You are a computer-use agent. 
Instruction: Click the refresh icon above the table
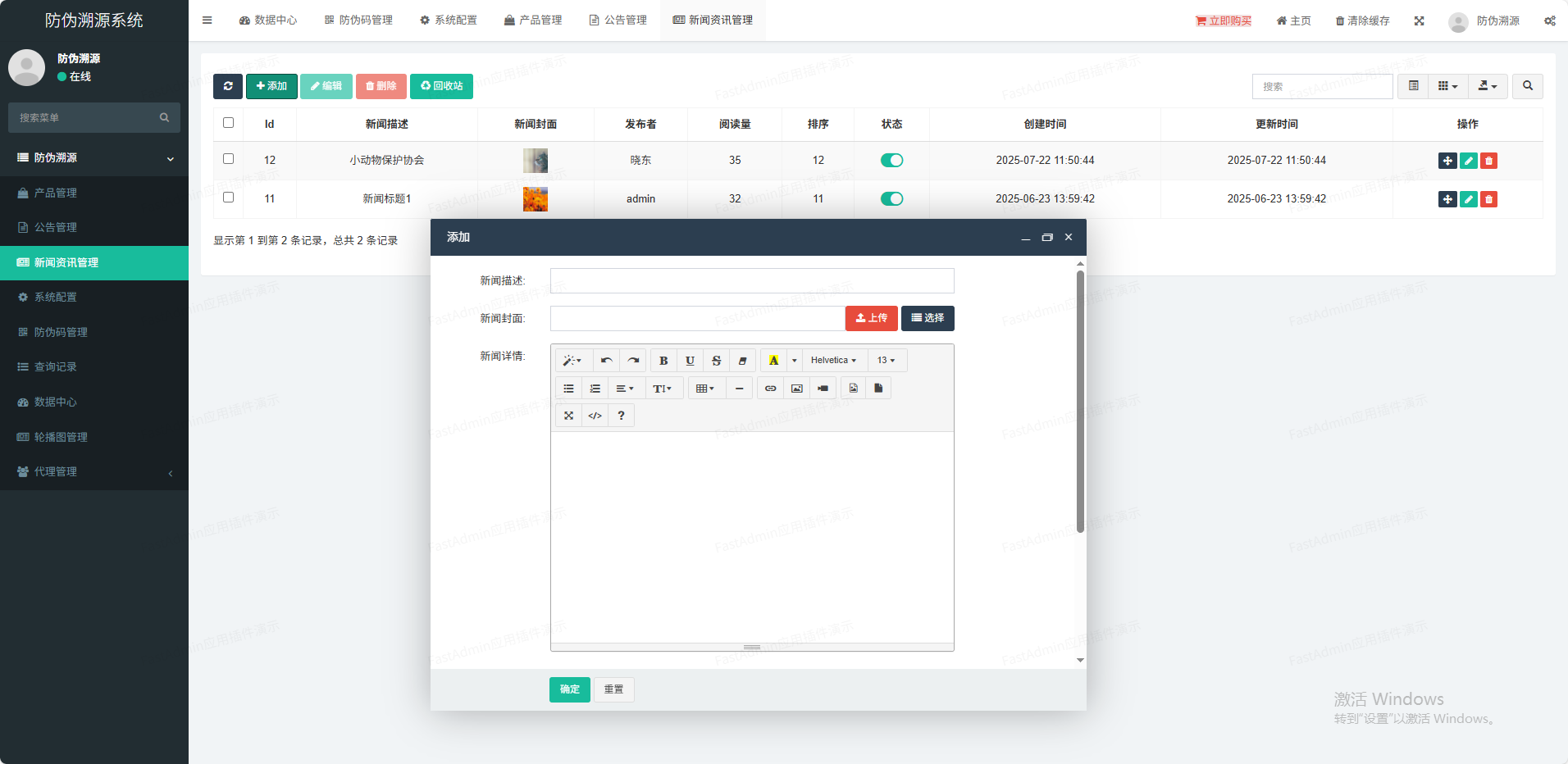pyautogui.click(x=228, y=86)
